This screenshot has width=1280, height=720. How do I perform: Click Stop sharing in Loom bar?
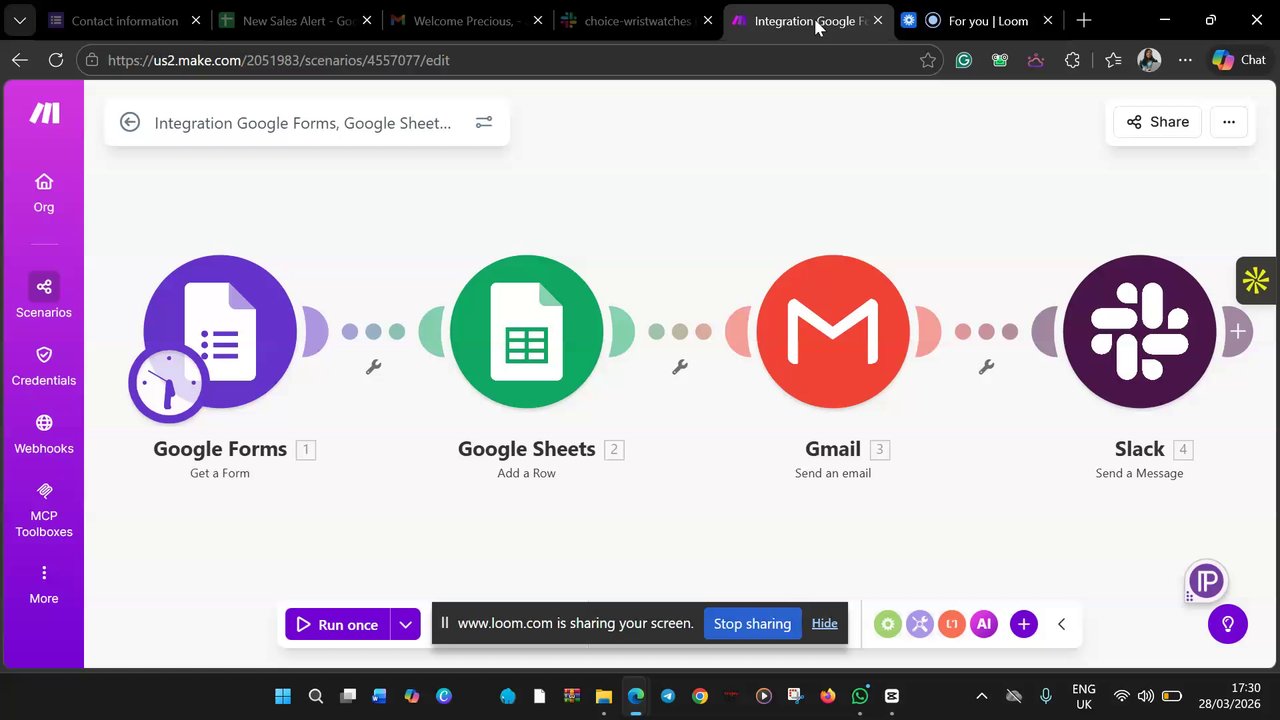pyautogui.click(x=752, y=623)
